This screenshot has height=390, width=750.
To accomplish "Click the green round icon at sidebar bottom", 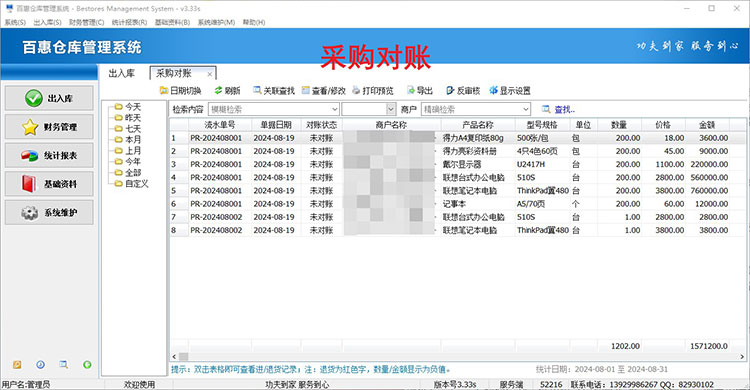I will coord(87,365).
